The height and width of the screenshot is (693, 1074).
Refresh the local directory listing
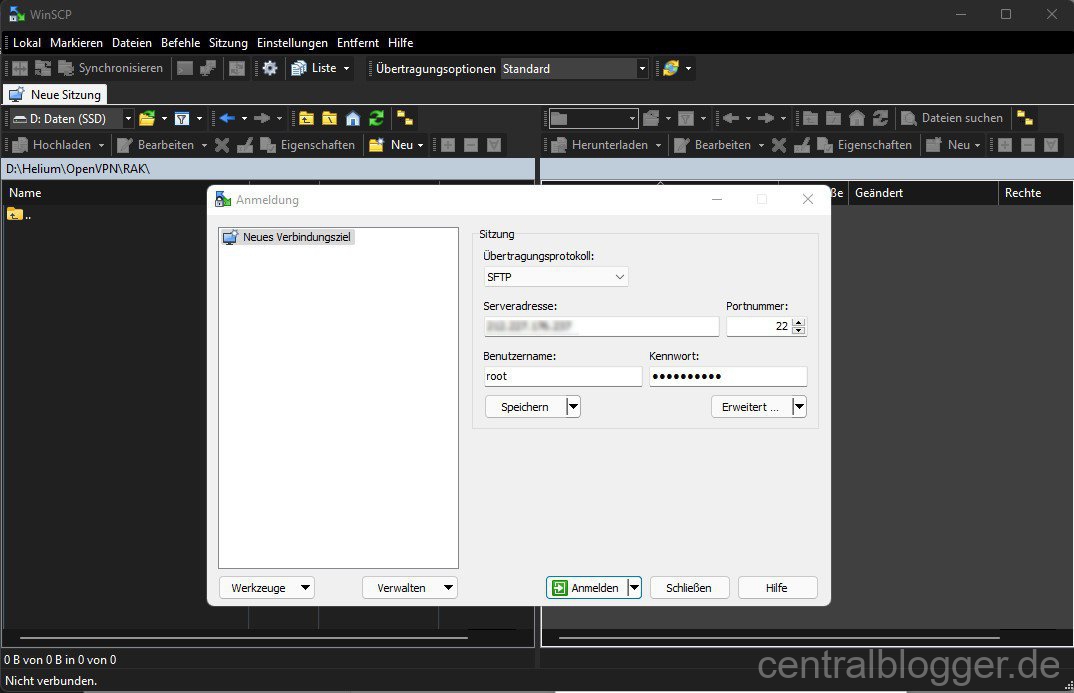[376, 118]
